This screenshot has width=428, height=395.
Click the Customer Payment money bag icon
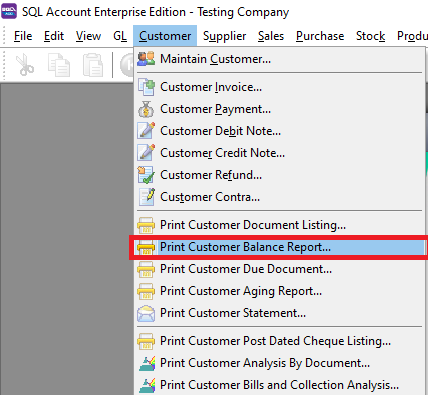(x=146, y=109)
